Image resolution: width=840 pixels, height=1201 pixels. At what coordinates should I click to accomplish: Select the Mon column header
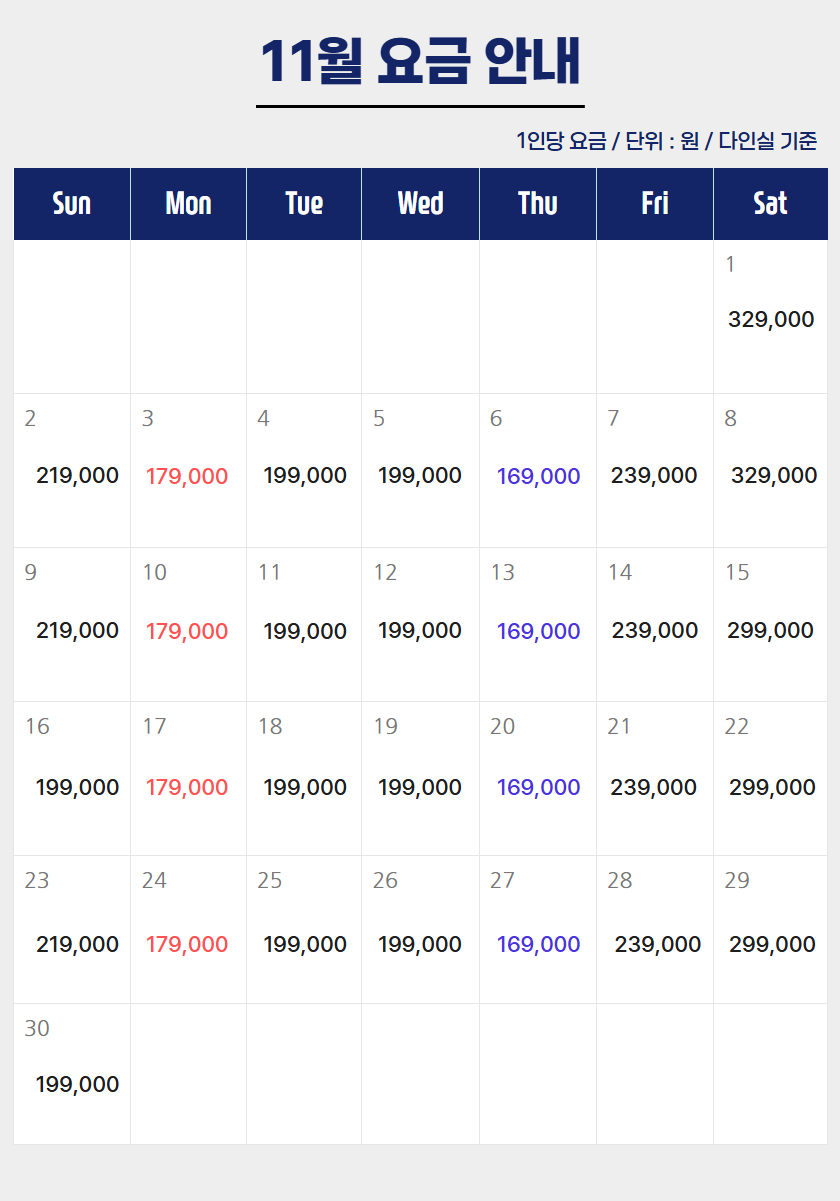pos(188,204)
